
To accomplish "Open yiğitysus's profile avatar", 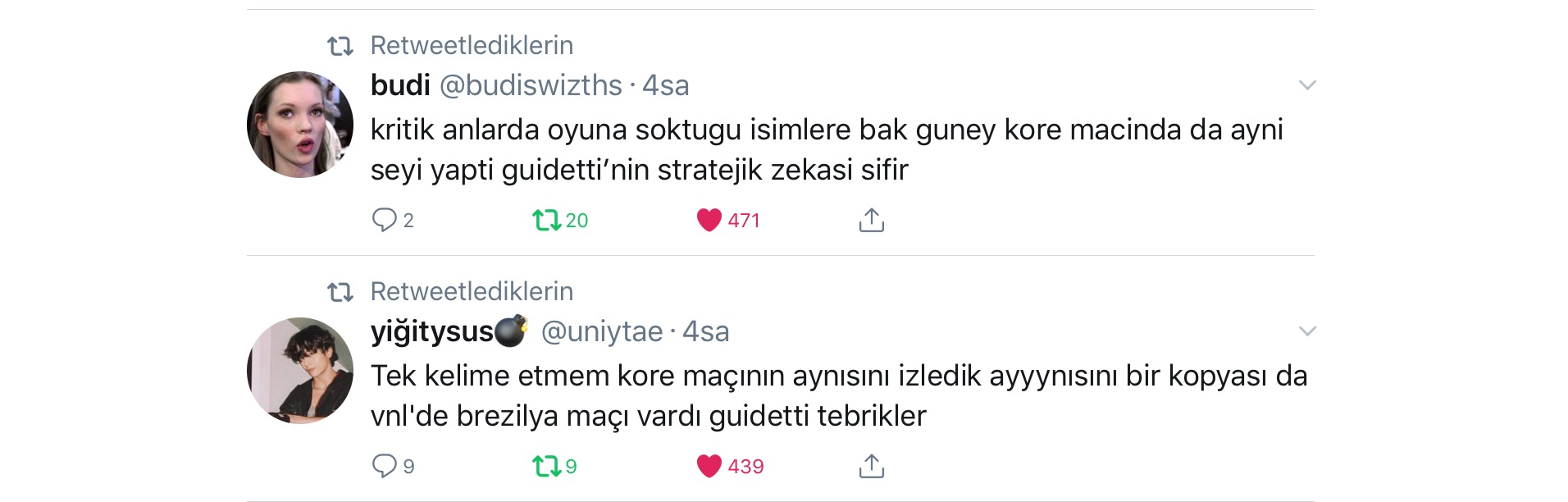I will tap(300, 371).
